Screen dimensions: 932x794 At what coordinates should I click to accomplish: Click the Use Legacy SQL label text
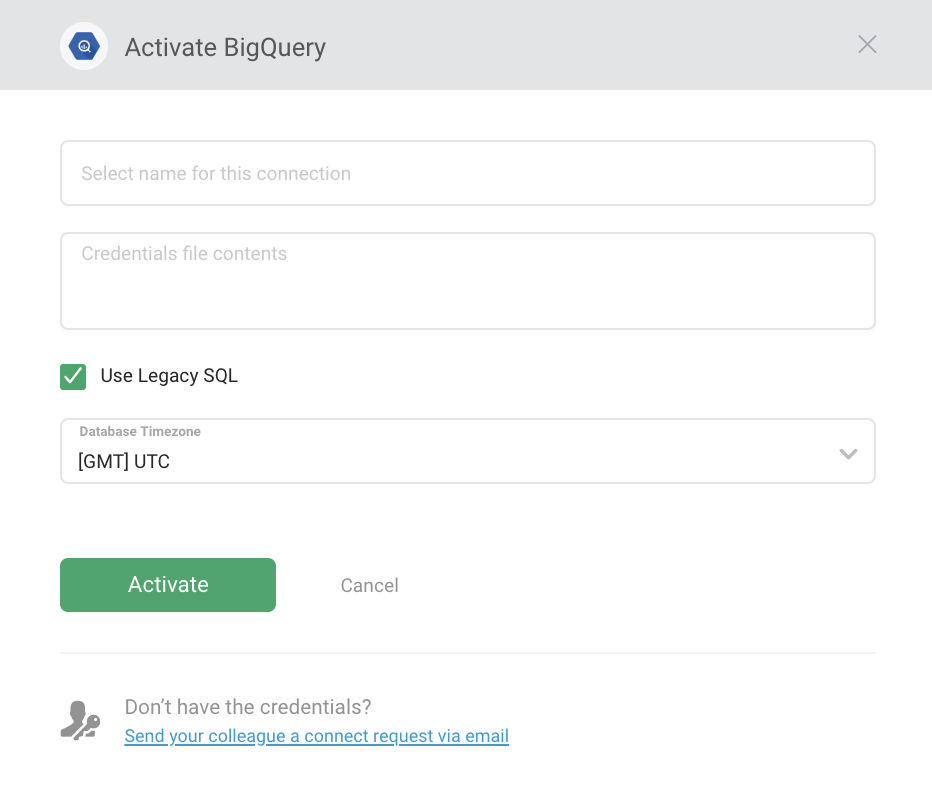[x=168, y=376]
